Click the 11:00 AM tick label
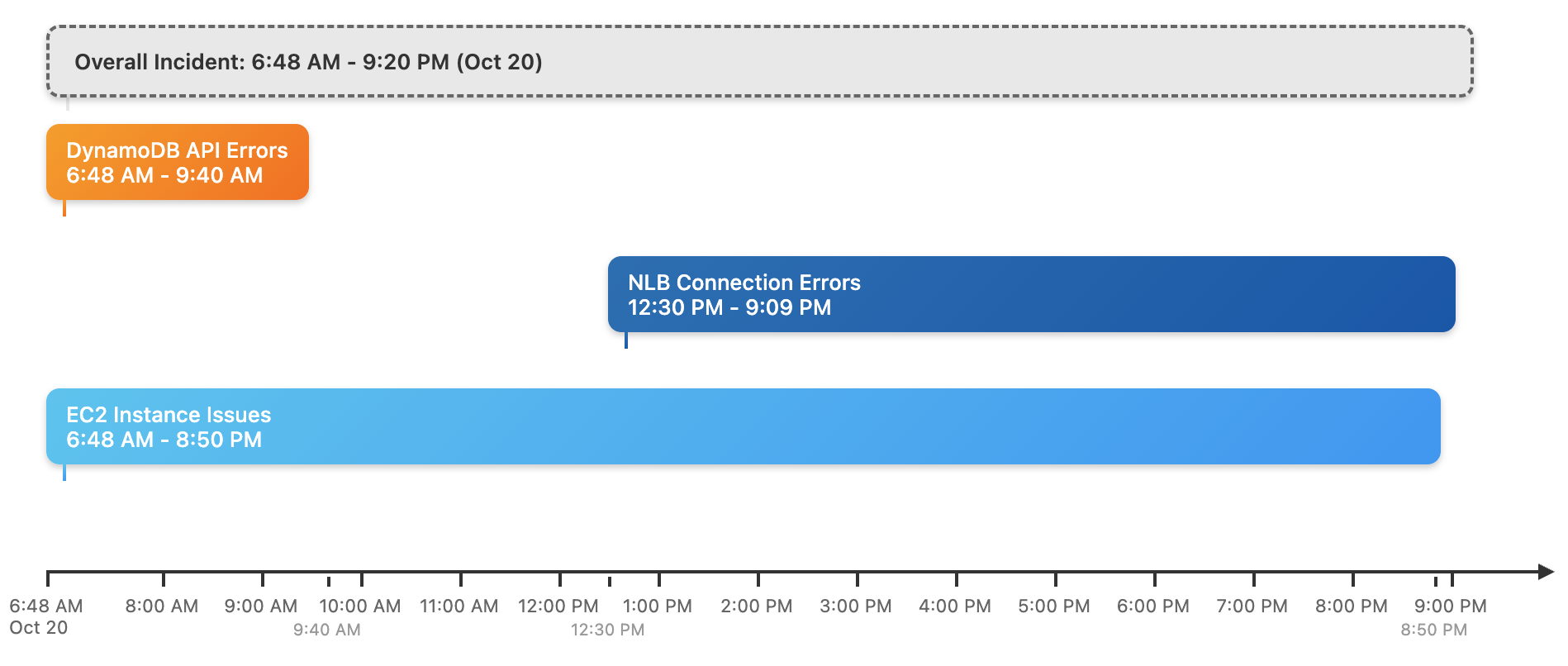Screen dimensions: 1568x666 pyautogui.click(x=459, y=607)
